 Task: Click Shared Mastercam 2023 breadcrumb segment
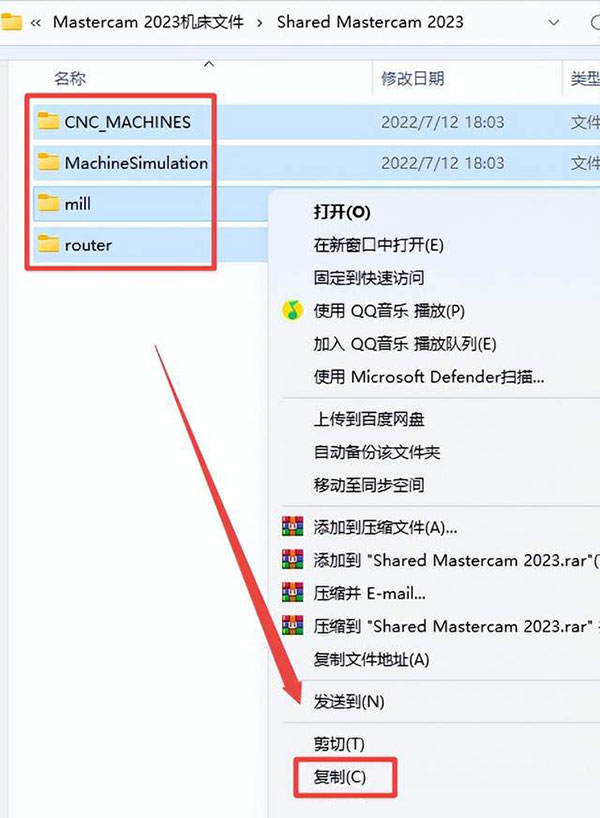tap(370, 22)
